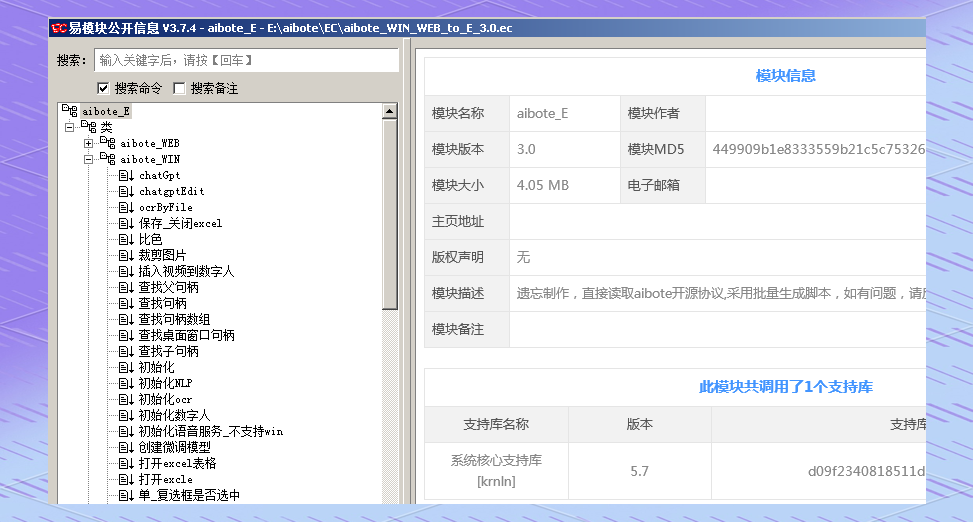Click the module size value 4.05 MB
The height and width of the screenshot is (522, 973).
543,186
